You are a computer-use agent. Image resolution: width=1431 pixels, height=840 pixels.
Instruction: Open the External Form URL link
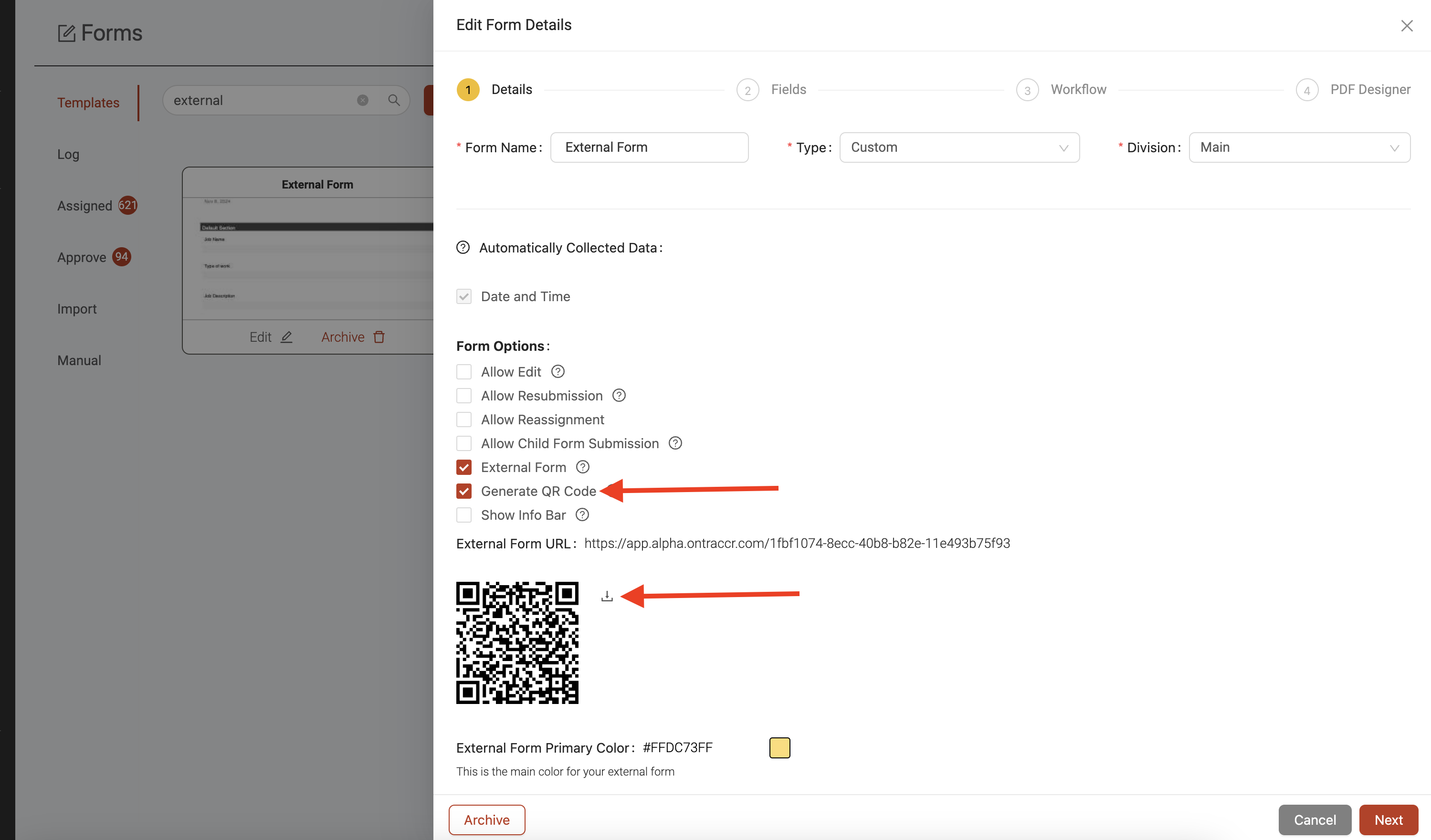(x=797, y=544)
